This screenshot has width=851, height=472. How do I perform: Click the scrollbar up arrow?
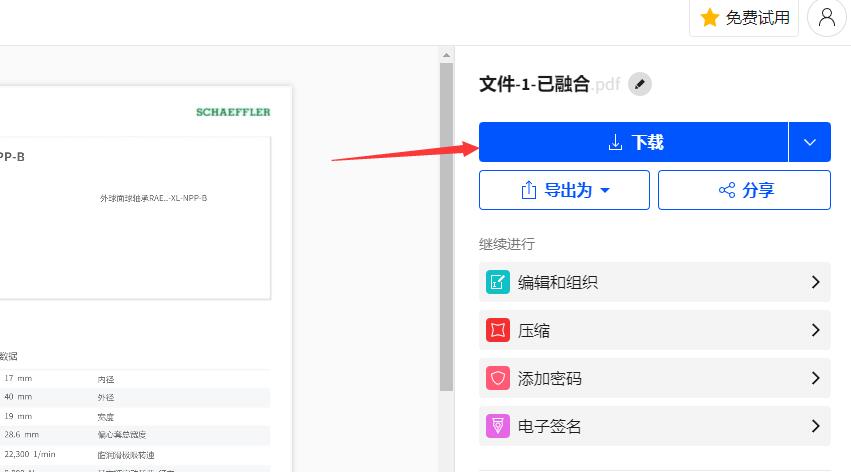click(x=446, y=55)
